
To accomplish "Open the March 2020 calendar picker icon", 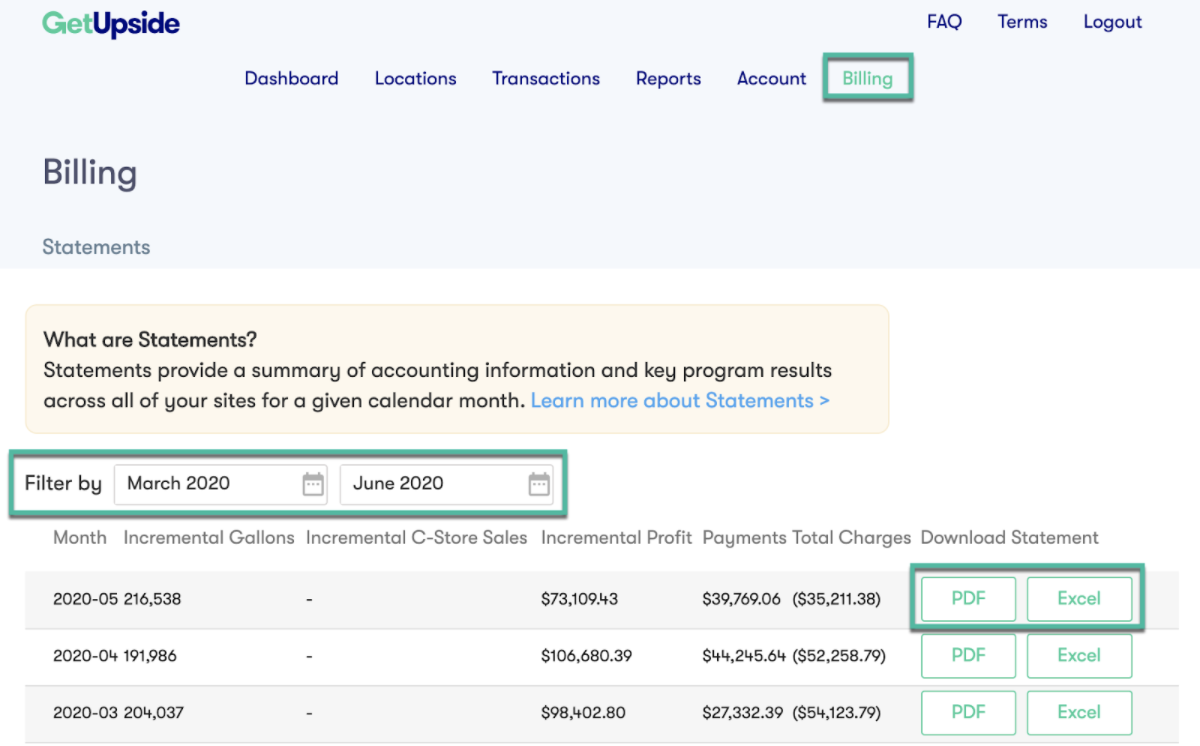I will (x=315, y=484).
